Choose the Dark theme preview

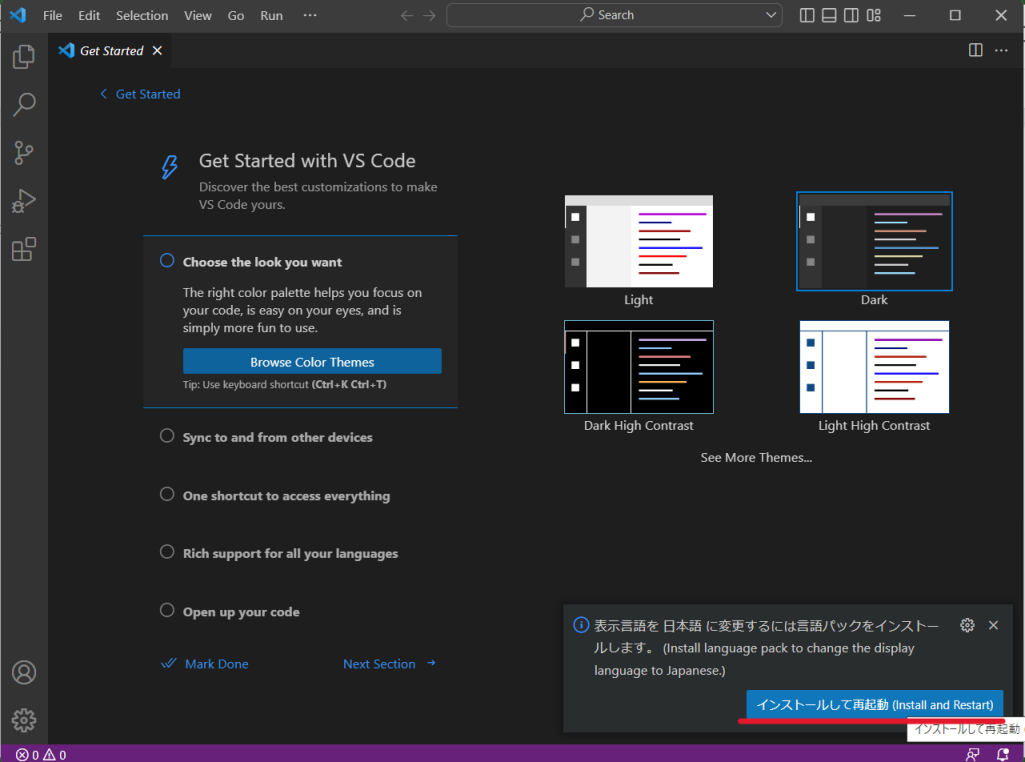[874, 241]
